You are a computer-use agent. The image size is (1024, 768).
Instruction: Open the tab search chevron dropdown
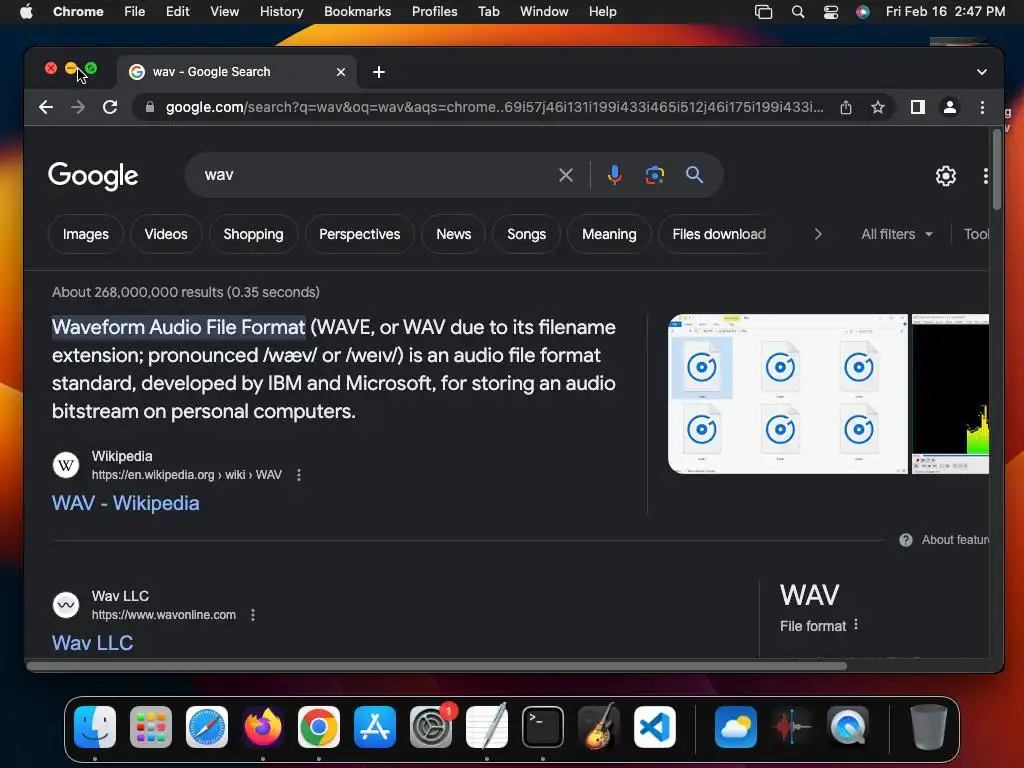point(982,72)
